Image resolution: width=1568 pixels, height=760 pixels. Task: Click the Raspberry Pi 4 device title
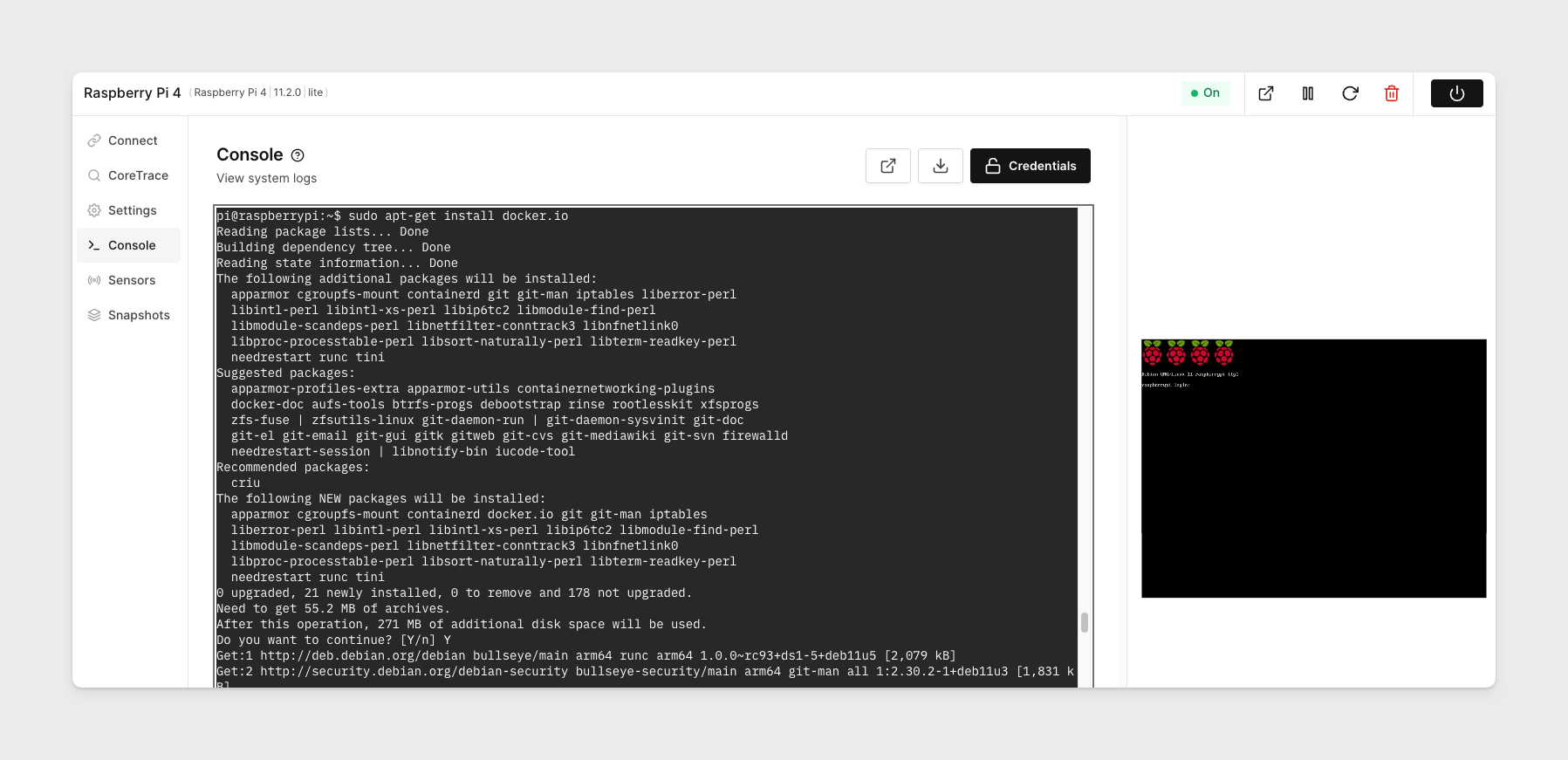pos(133,92)
